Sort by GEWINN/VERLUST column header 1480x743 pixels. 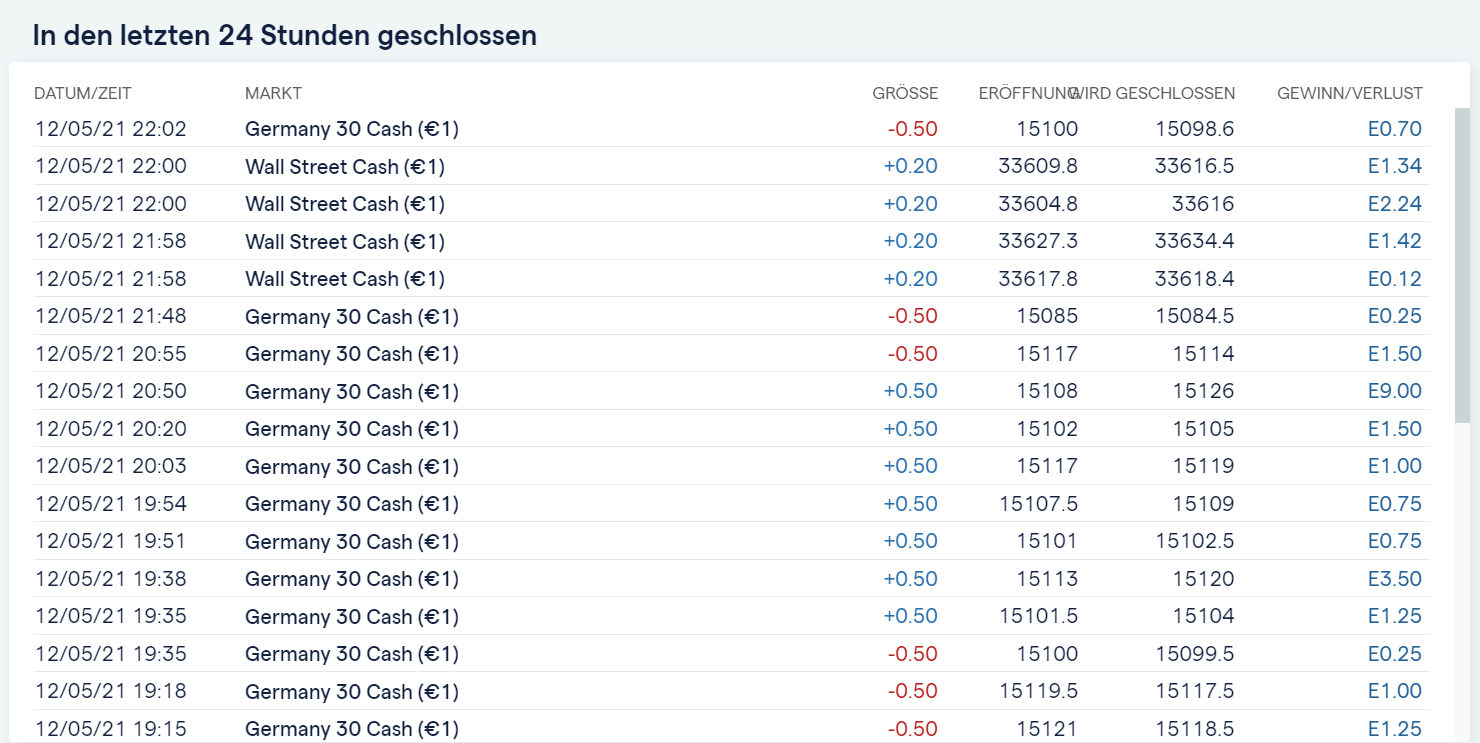tap(1349, 93)
